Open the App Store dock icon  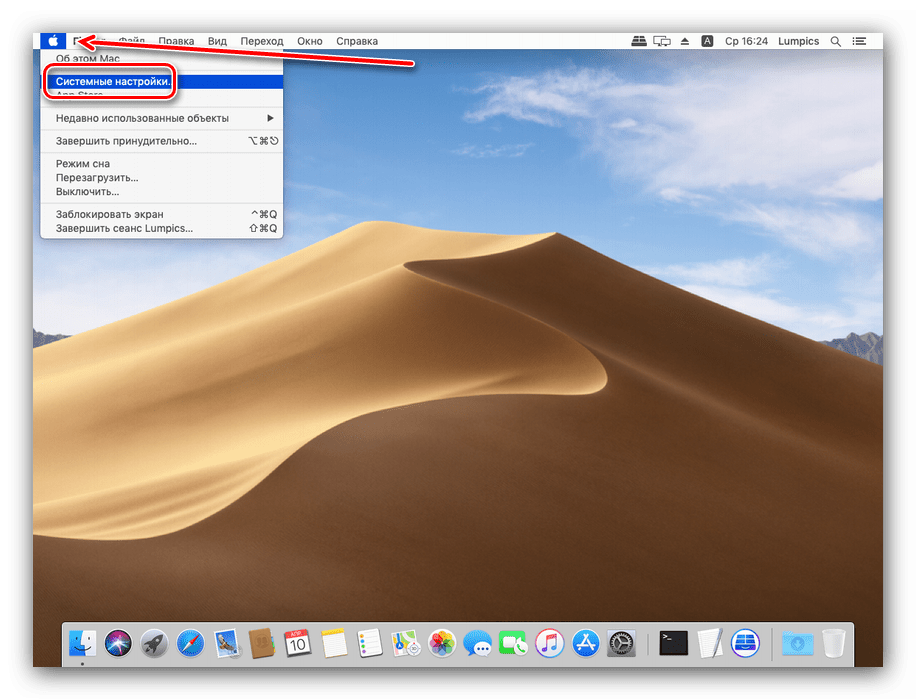[x=585, y=642]
